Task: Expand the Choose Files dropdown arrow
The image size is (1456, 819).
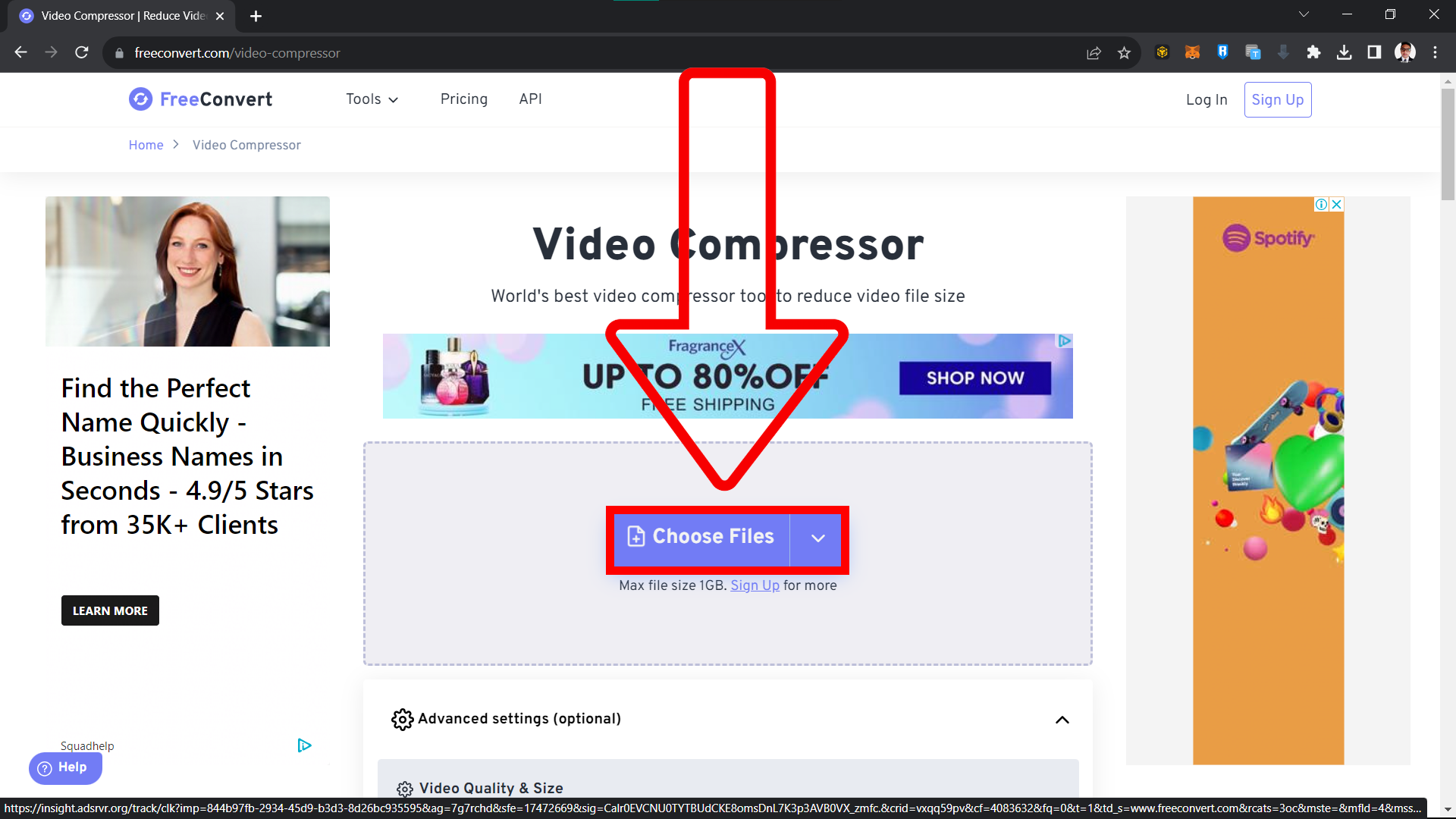Action: tap(818, 538)
